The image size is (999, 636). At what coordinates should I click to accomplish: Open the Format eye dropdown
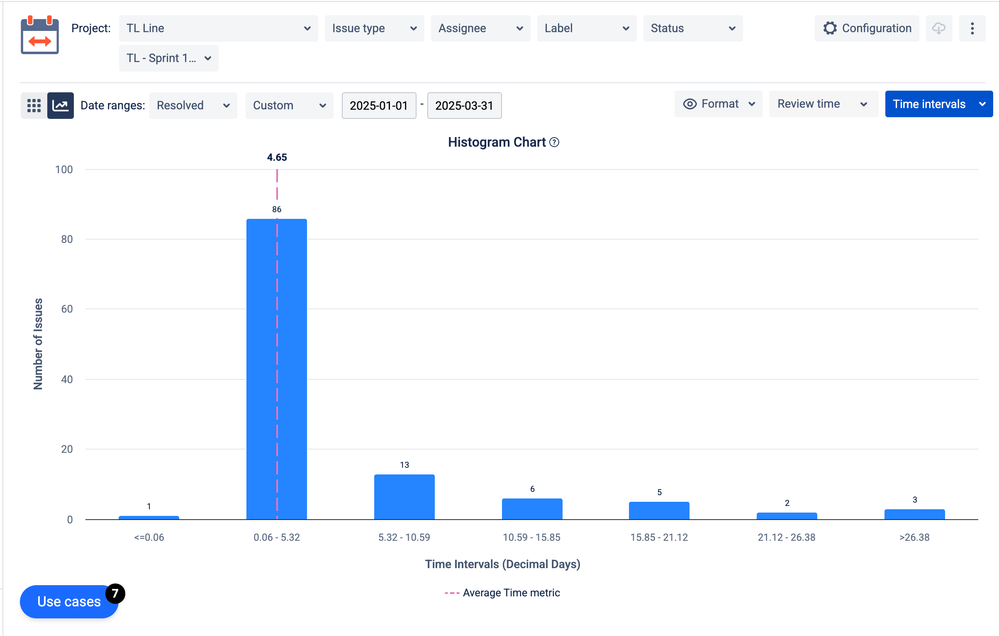tap(718, 104)
